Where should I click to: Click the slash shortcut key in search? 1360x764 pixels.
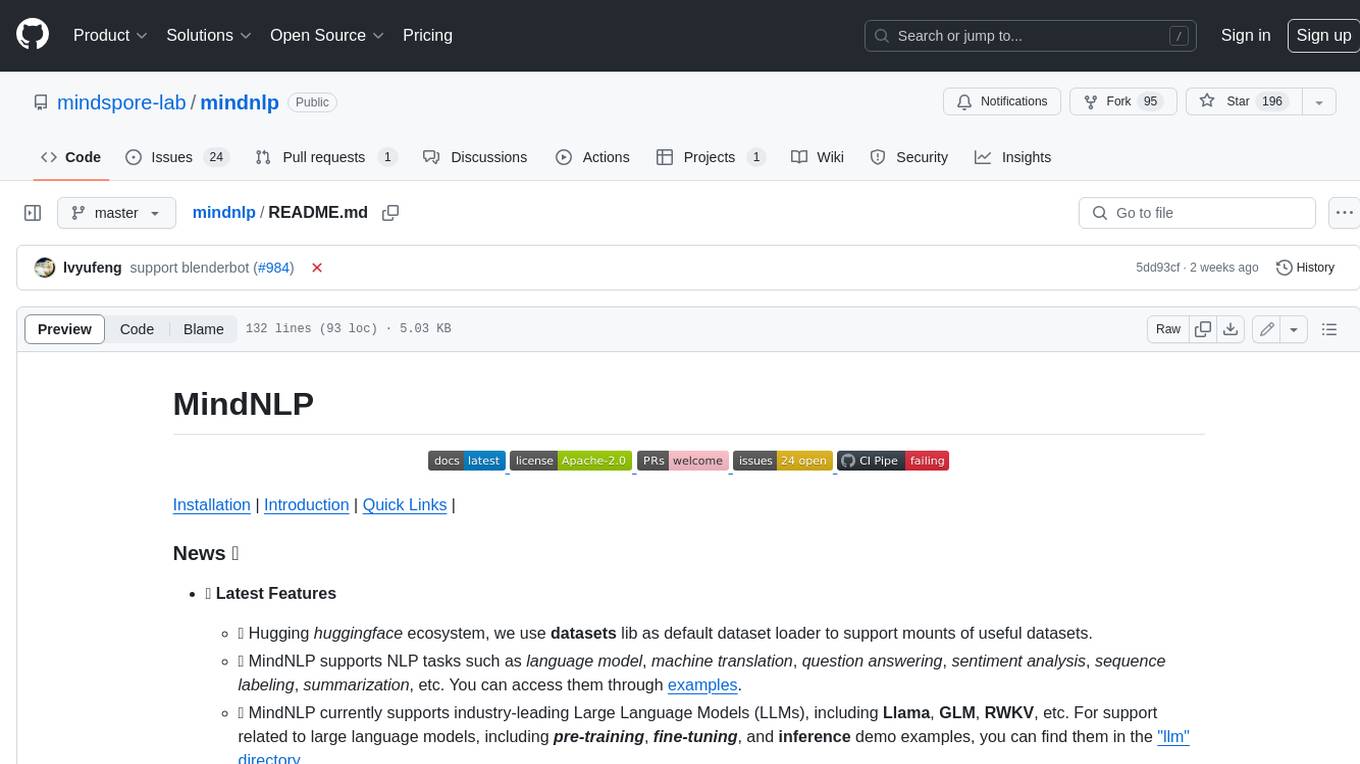point(1180,36)
